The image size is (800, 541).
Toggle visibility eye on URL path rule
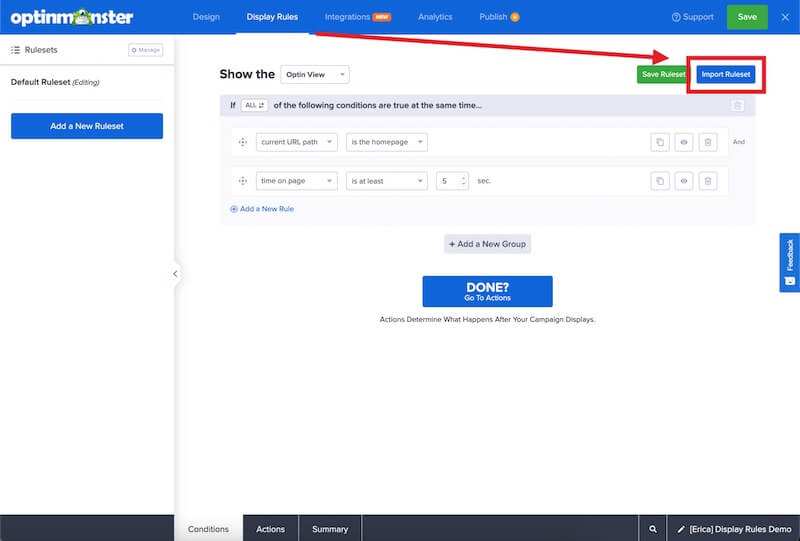(684, 142)
